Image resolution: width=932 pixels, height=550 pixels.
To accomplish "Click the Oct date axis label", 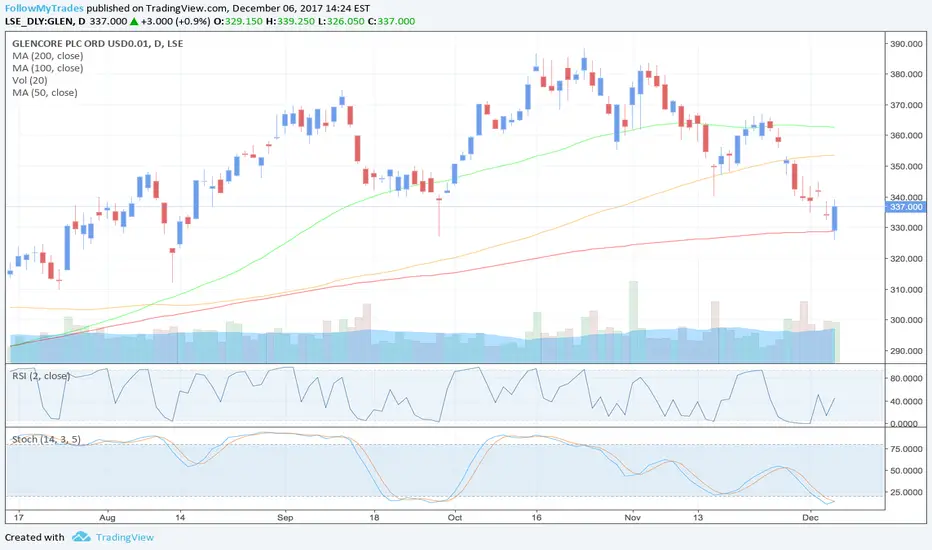I will click(x=455, y=517).
